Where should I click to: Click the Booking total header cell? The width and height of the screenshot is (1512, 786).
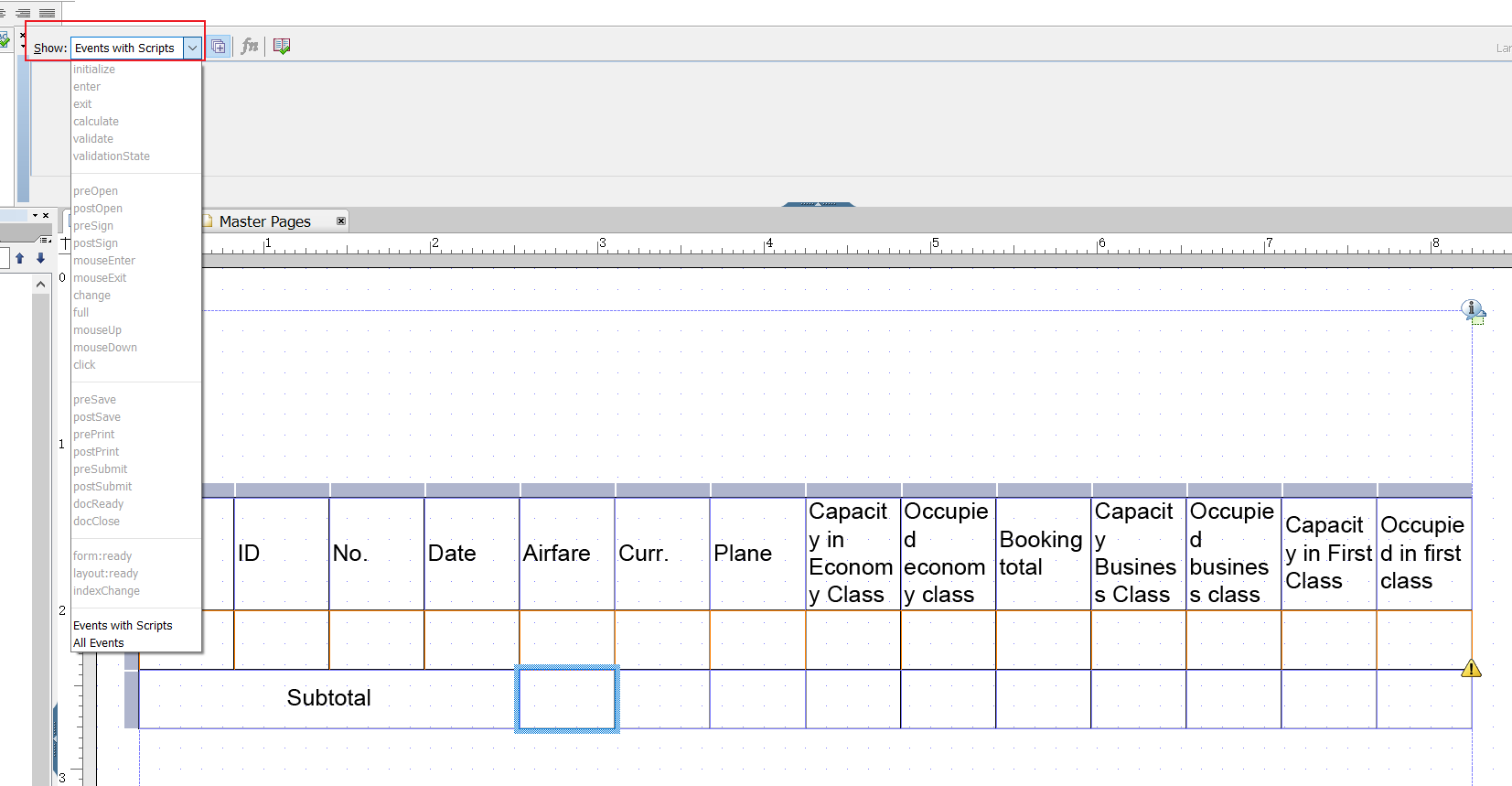[x=1044, y=554]
